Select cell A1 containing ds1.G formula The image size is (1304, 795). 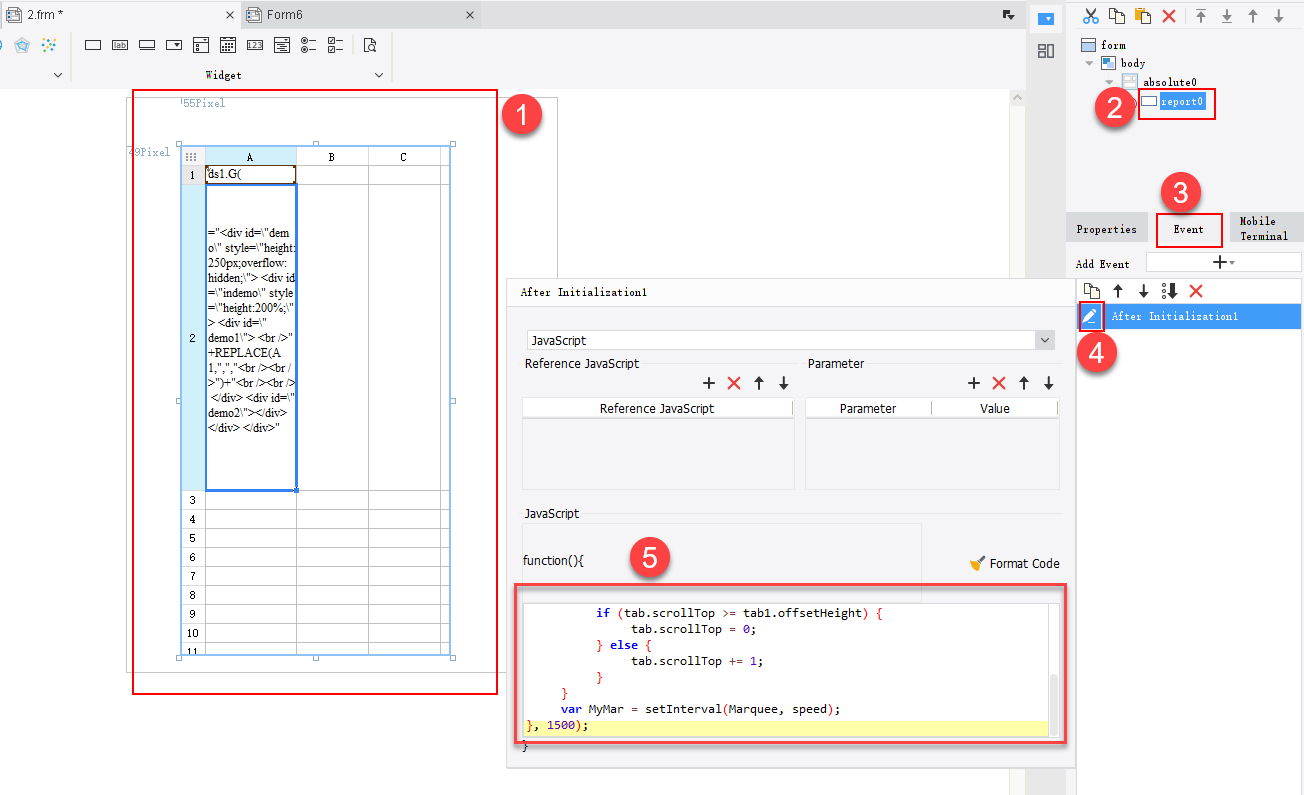249,173
